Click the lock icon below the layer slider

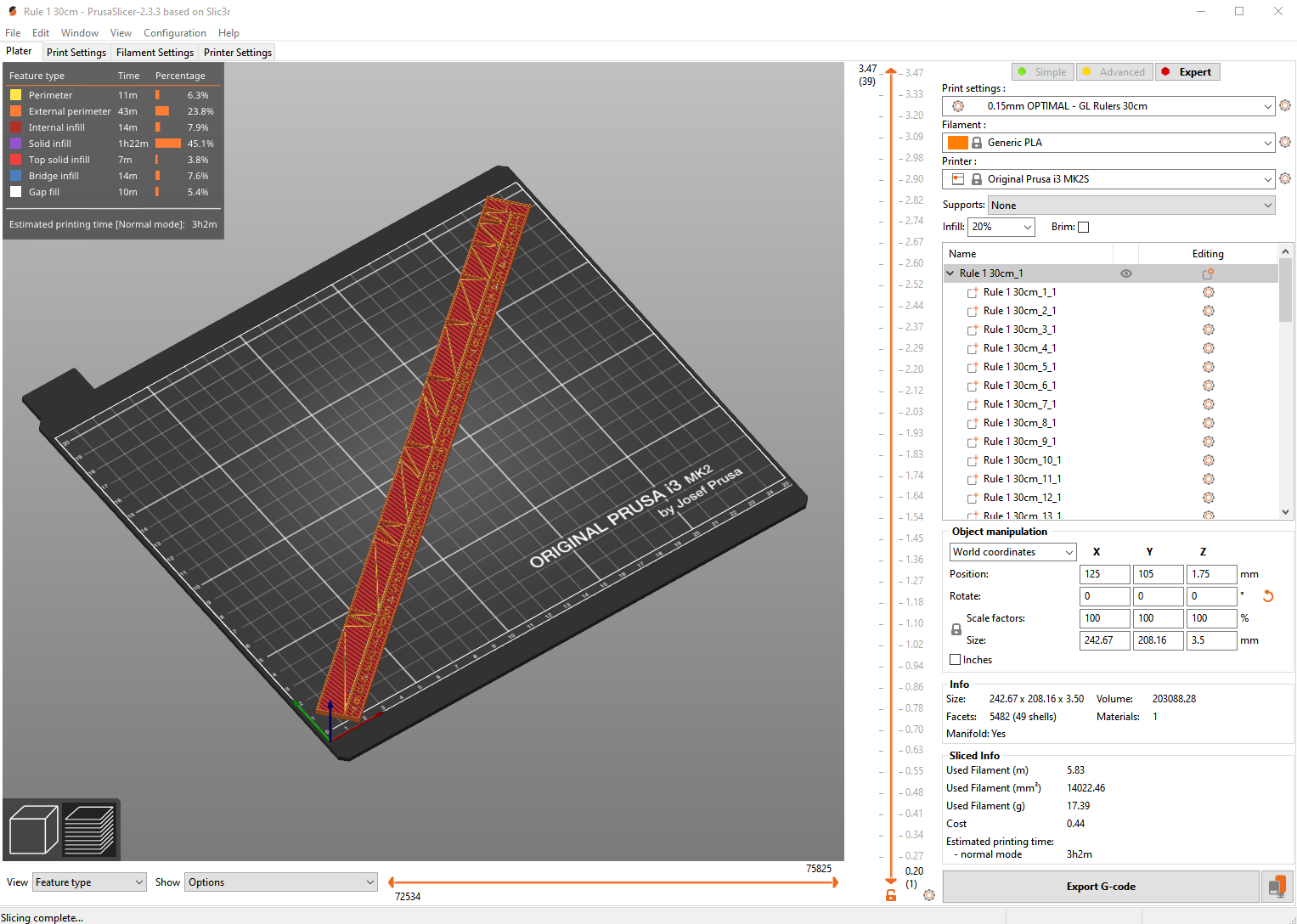tap(891, 895)
